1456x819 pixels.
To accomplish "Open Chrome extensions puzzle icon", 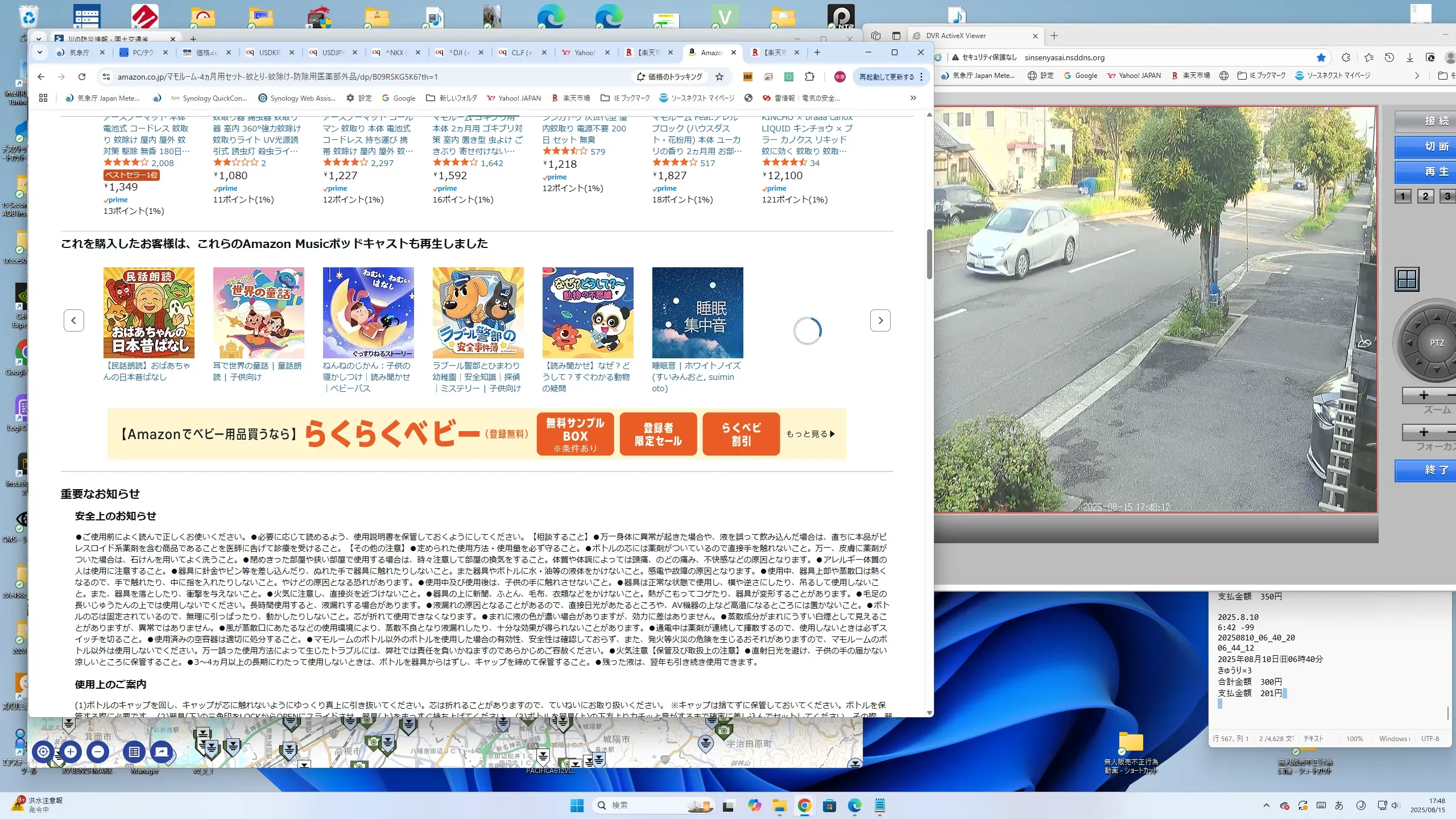I will [809, 77].
